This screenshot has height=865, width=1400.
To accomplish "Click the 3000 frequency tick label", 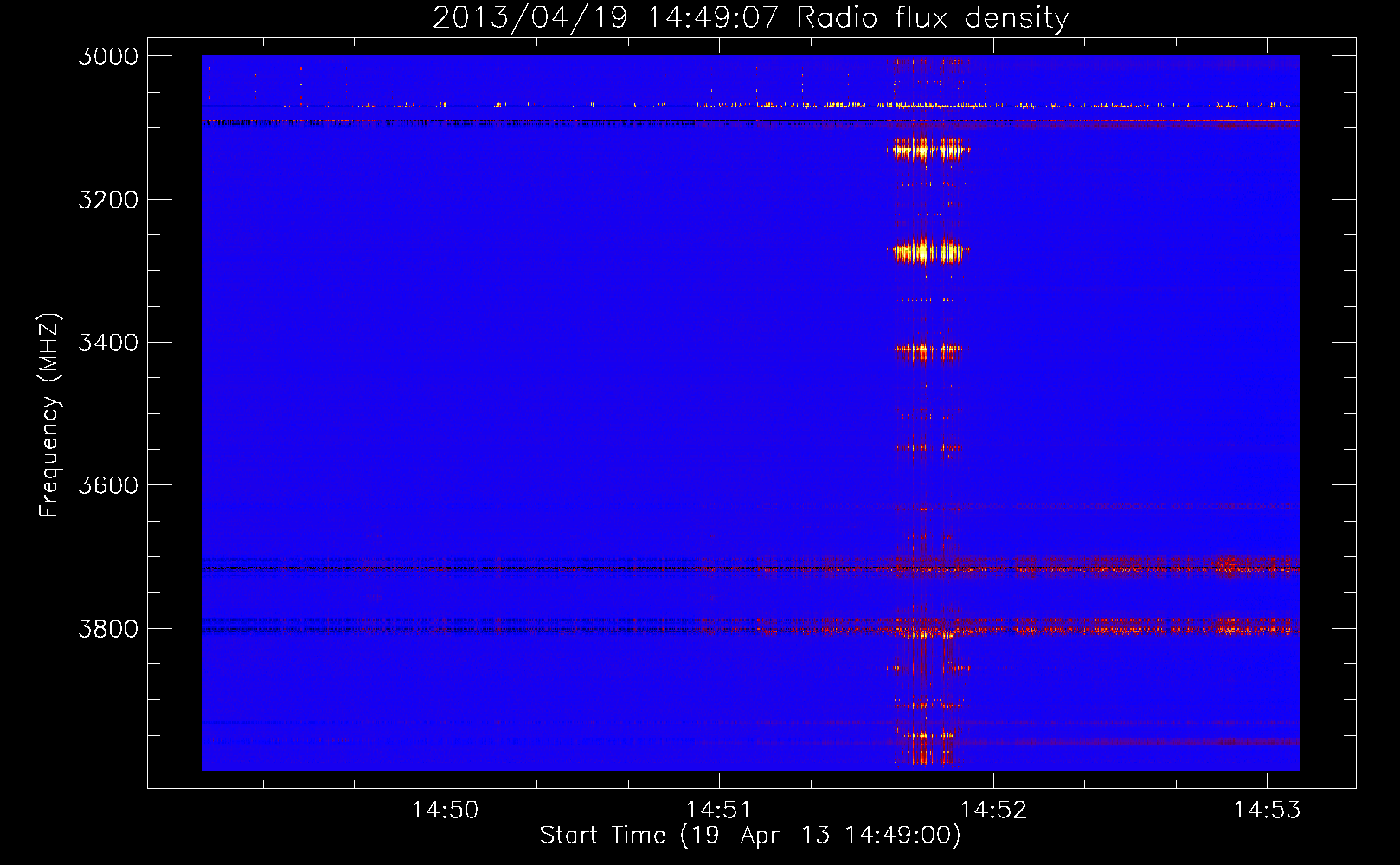I will pyautogui.click(x=108, y=56).
